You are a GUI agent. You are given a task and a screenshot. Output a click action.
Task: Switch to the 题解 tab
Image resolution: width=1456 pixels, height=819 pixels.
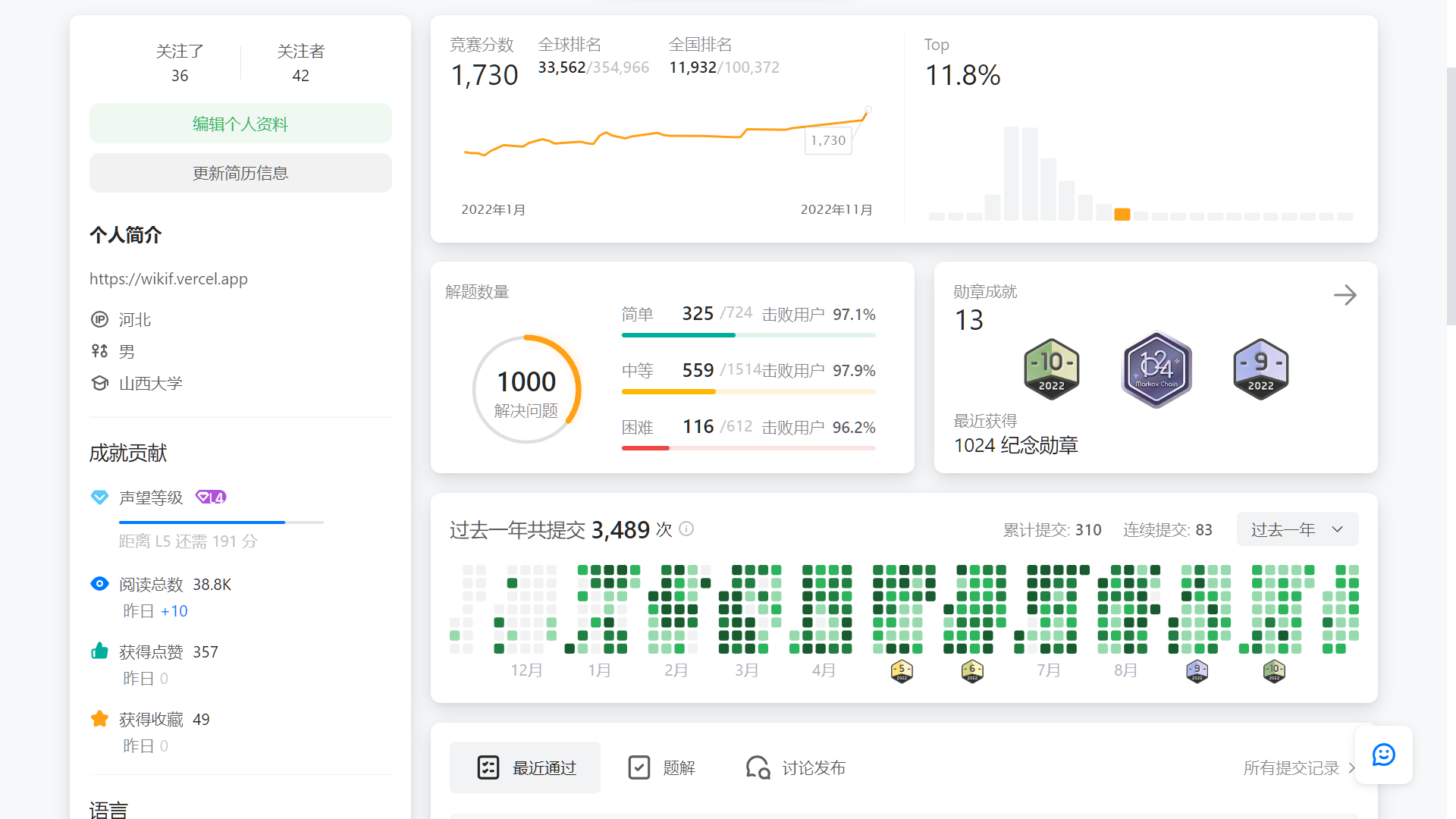662,768
